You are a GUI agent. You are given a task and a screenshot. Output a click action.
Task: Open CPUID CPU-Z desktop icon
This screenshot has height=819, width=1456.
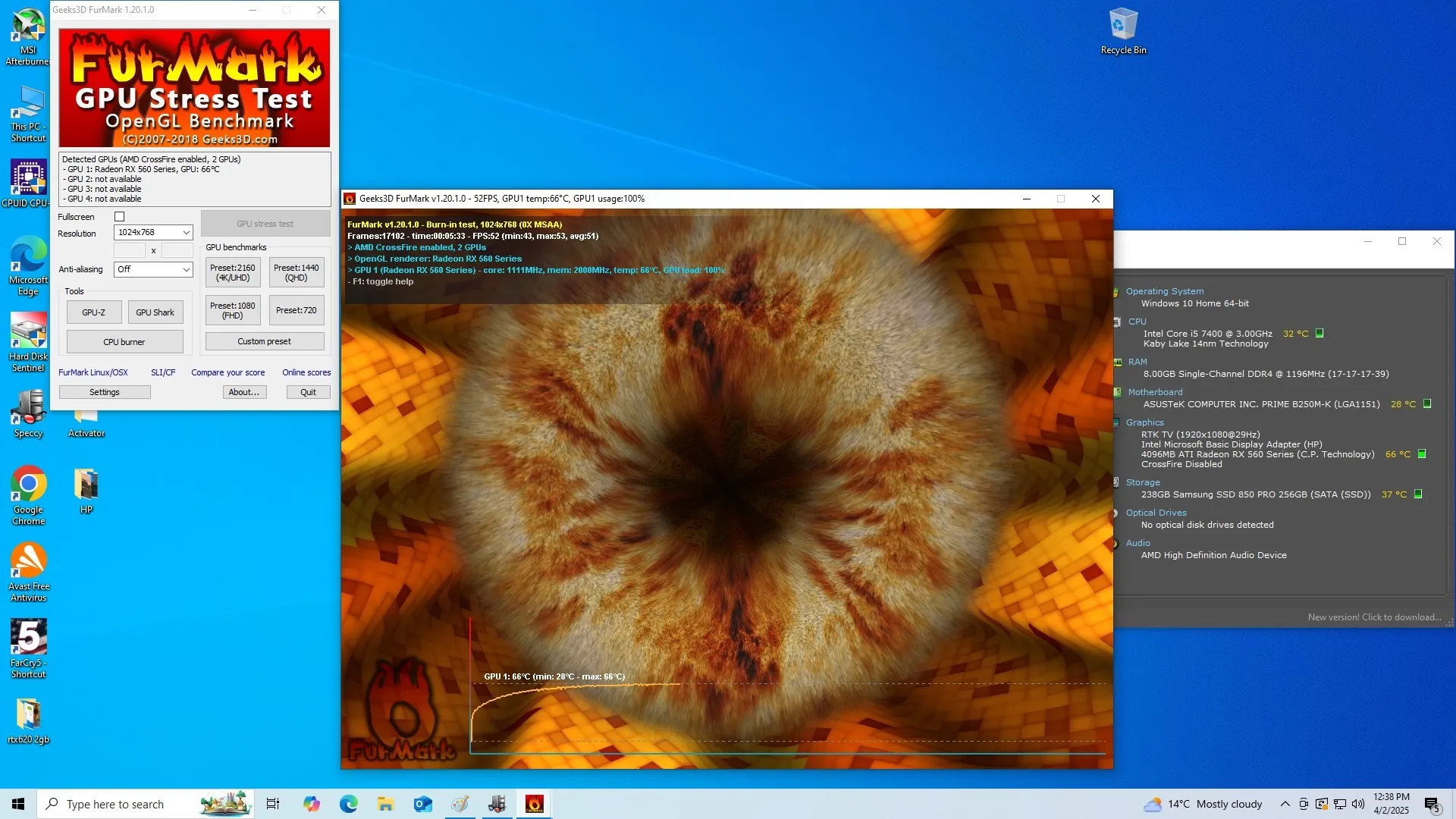28,183
